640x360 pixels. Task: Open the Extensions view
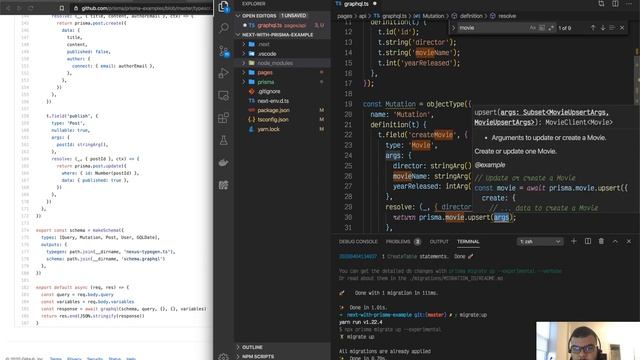224,118
